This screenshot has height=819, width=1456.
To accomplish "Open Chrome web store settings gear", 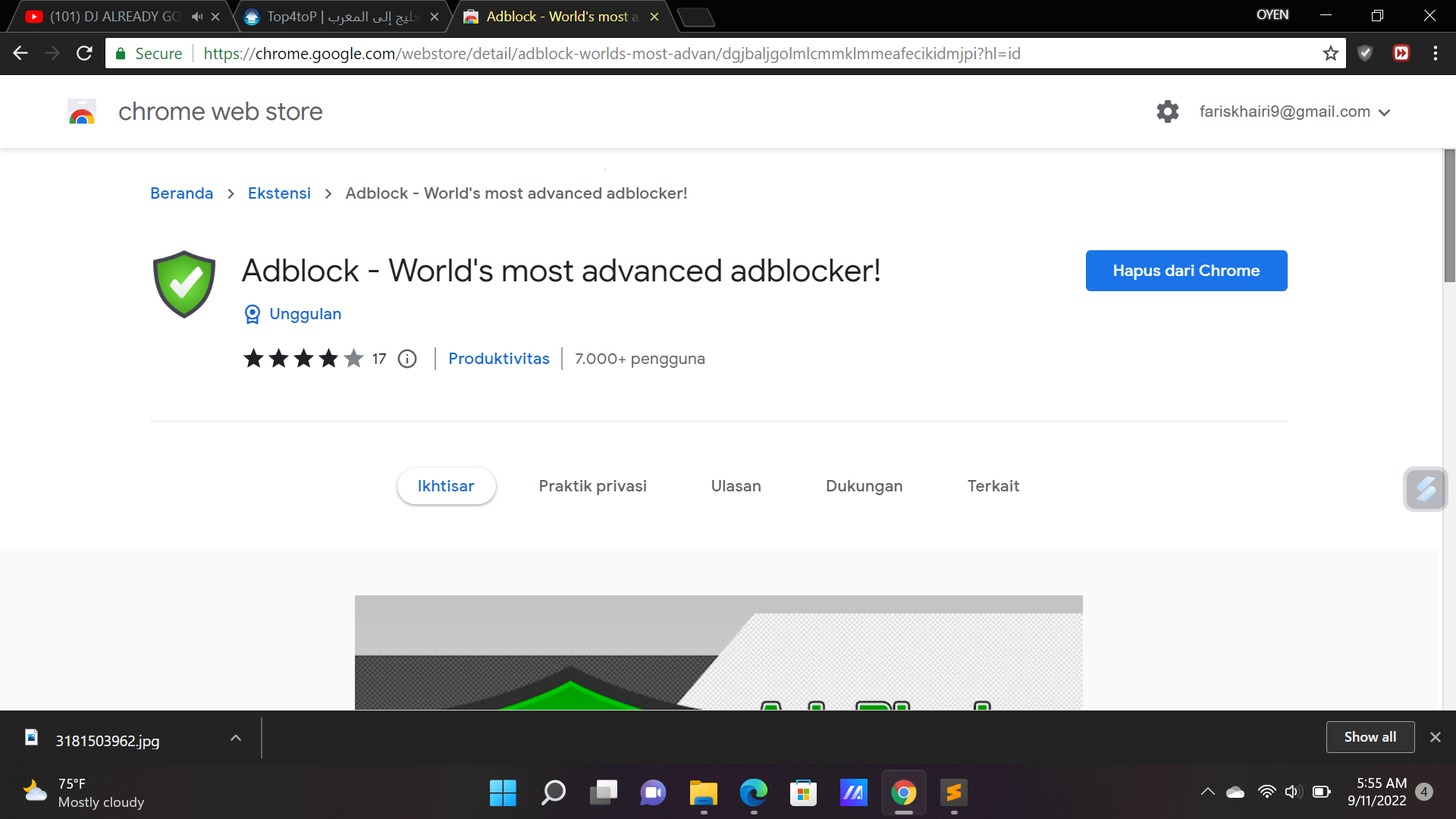I will (1167, 111).
